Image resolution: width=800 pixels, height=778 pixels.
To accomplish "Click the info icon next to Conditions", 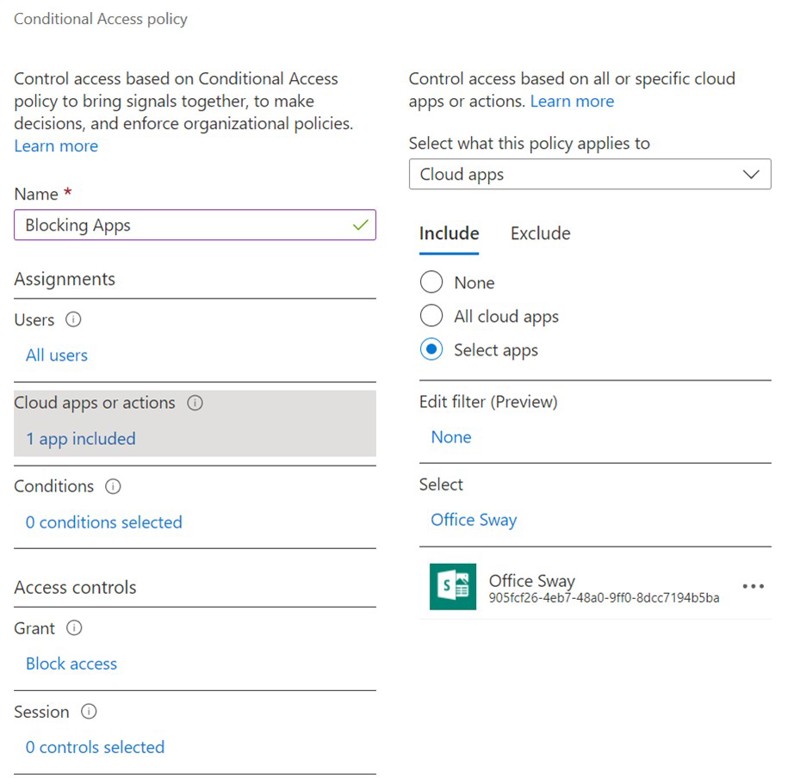I will pos(113,486).
